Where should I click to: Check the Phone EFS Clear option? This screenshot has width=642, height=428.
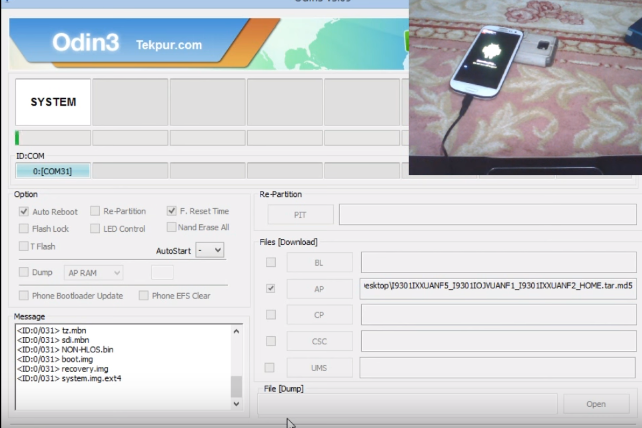(x=144, y=295)
